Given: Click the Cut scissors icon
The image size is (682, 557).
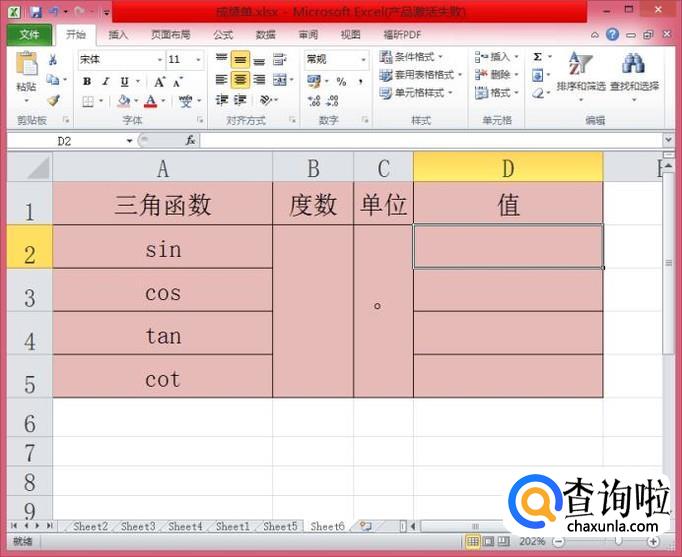Looking at the screenshot, I should coord(53,60).
